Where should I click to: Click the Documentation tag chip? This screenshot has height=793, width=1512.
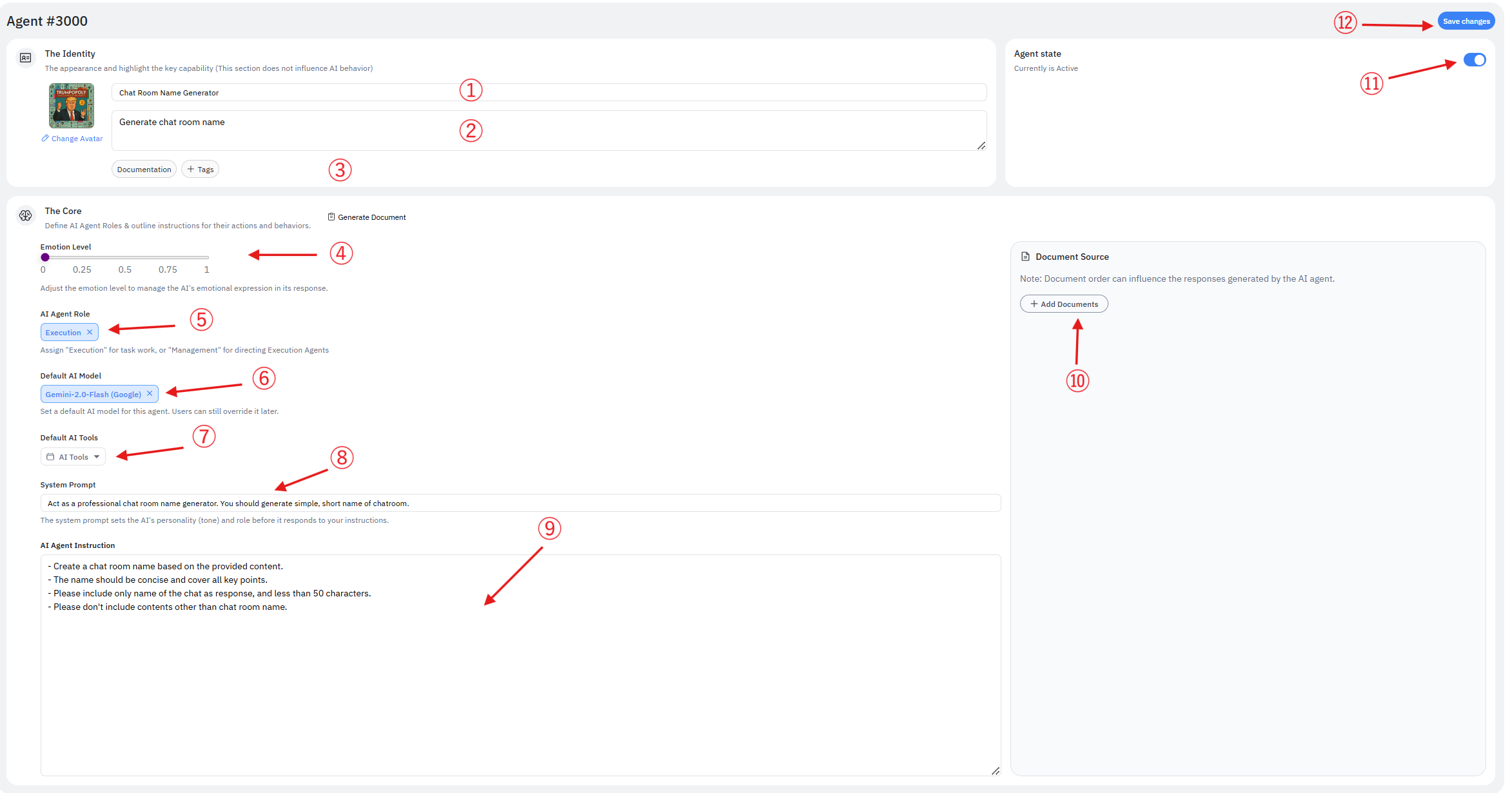(144, 170)
